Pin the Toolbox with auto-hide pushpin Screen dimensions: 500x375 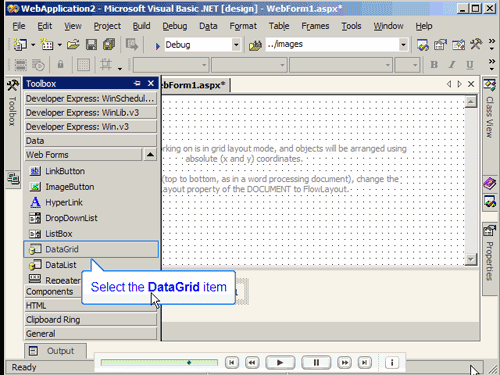pos(137,83)
